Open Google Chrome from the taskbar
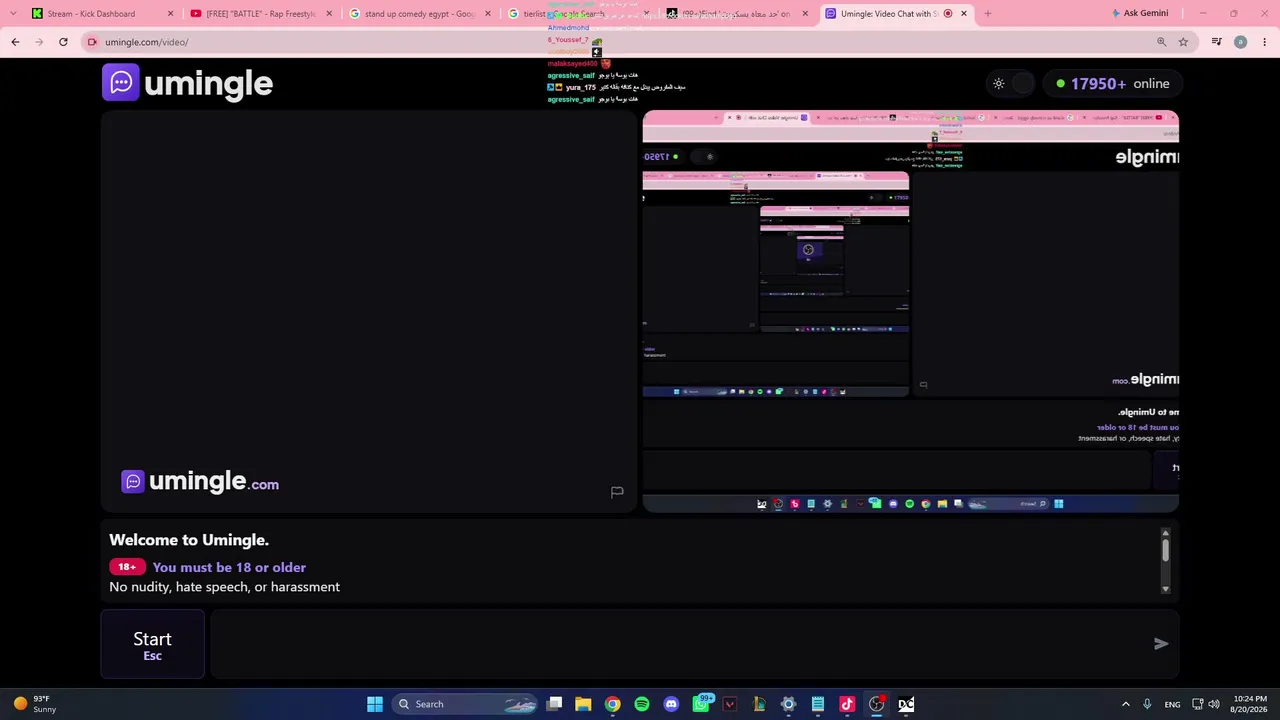The height and width of the screenshot is (720, 1280). click(x=612, y=704)
